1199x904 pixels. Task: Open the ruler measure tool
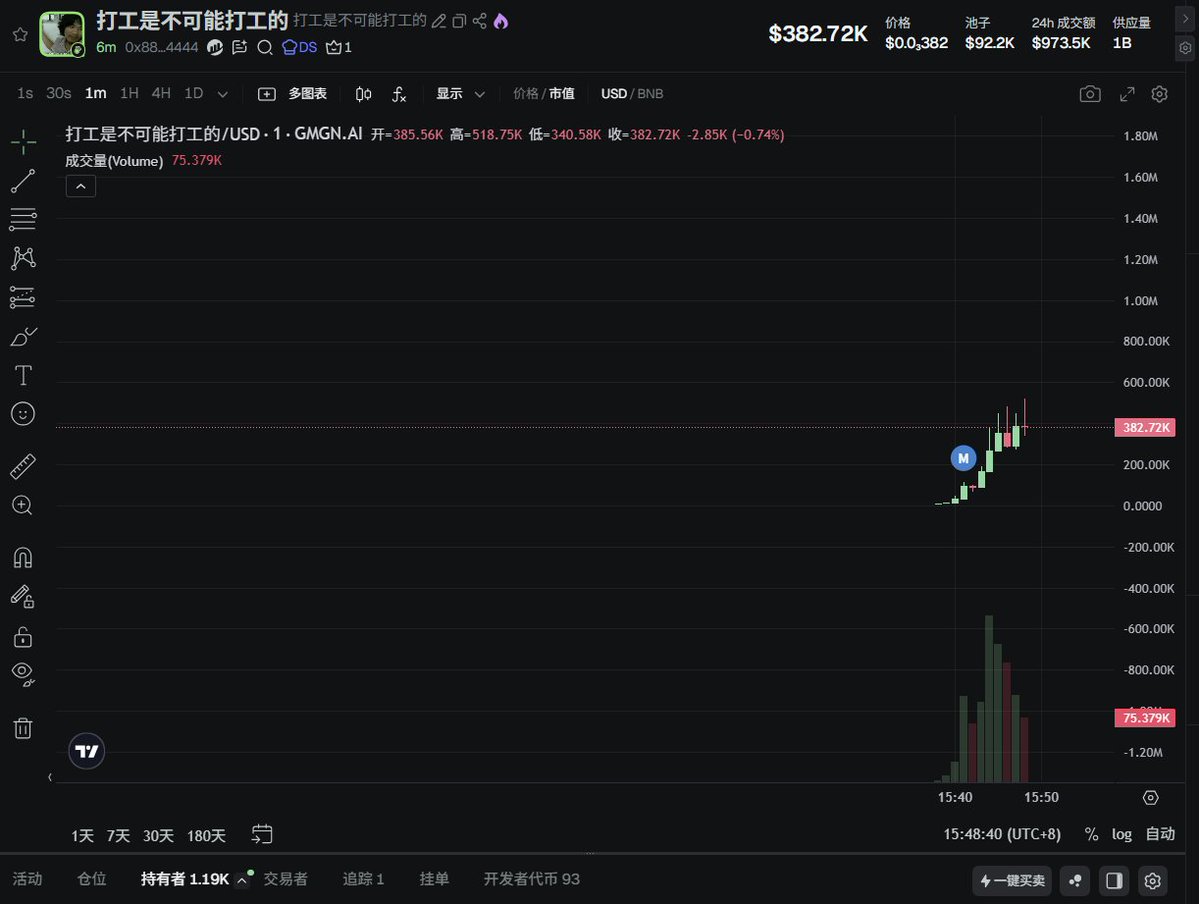coord(23,466)
